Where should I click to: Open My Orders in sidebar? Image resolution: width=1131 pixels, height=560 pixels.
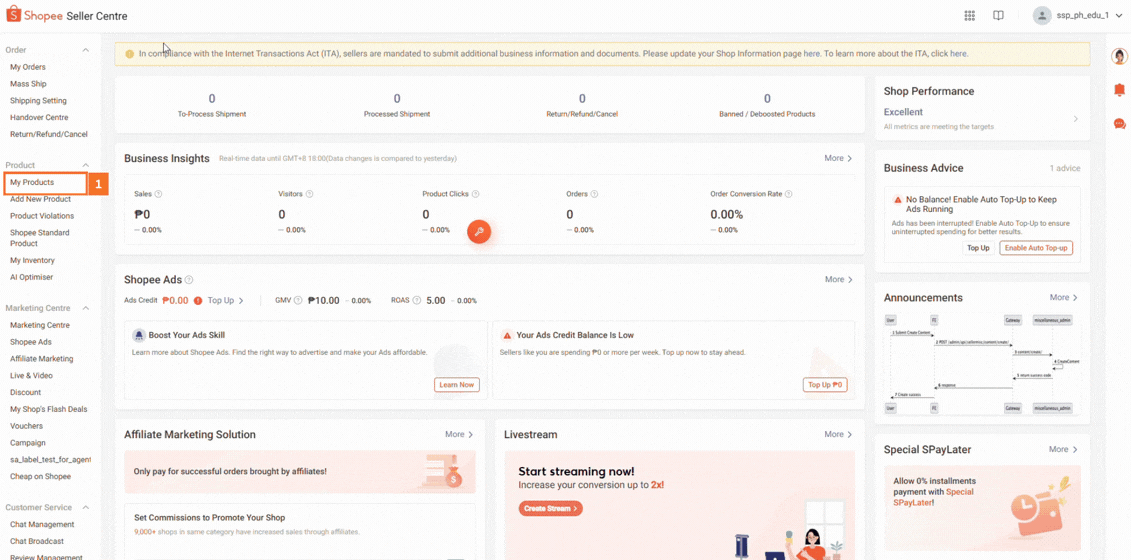point(28,67)
